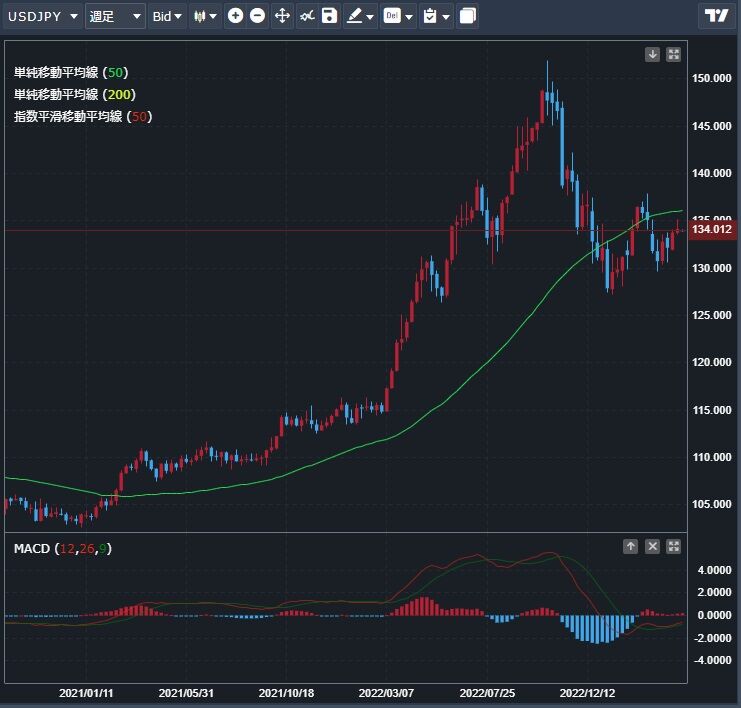Viewport: 741px width, 708px height.
Task: Select the four-arrow pan/move tool
Action: pyautogui.click(x=282, y=16)
